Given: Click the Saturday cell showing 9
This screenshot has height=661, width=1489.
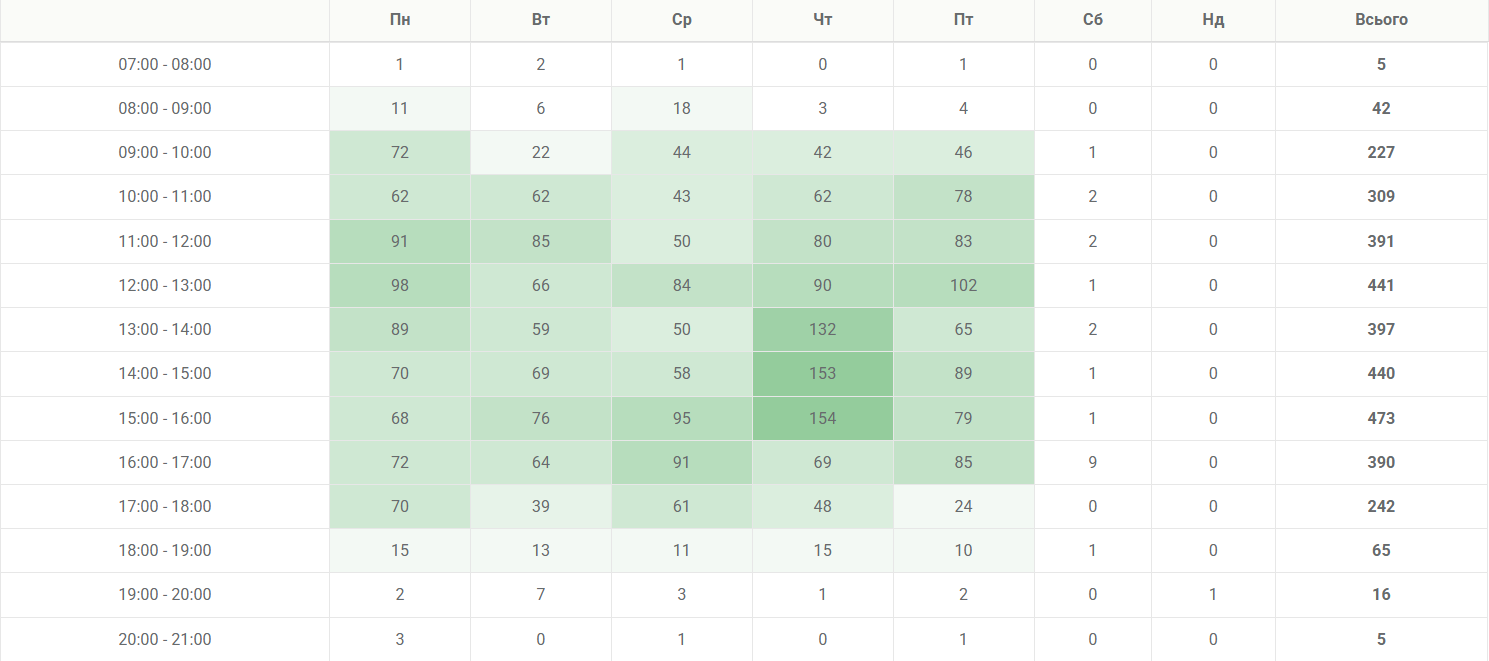Looking at the screenshot, I should (x=1093, y=462).
